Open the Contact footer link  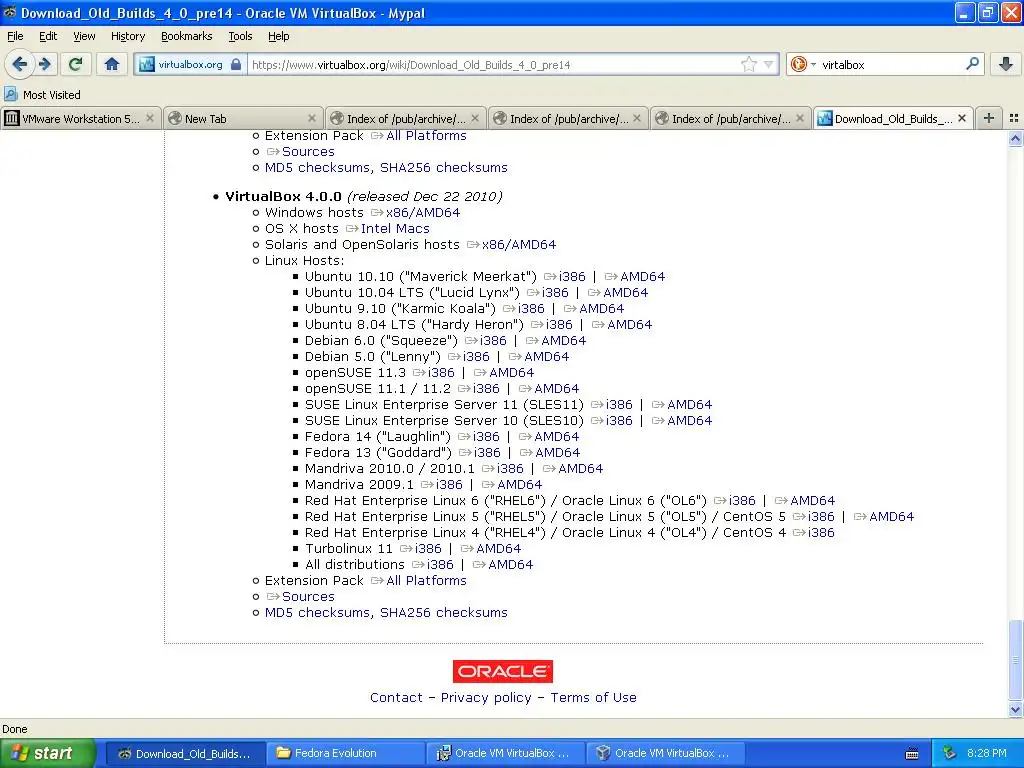point(396,697)
